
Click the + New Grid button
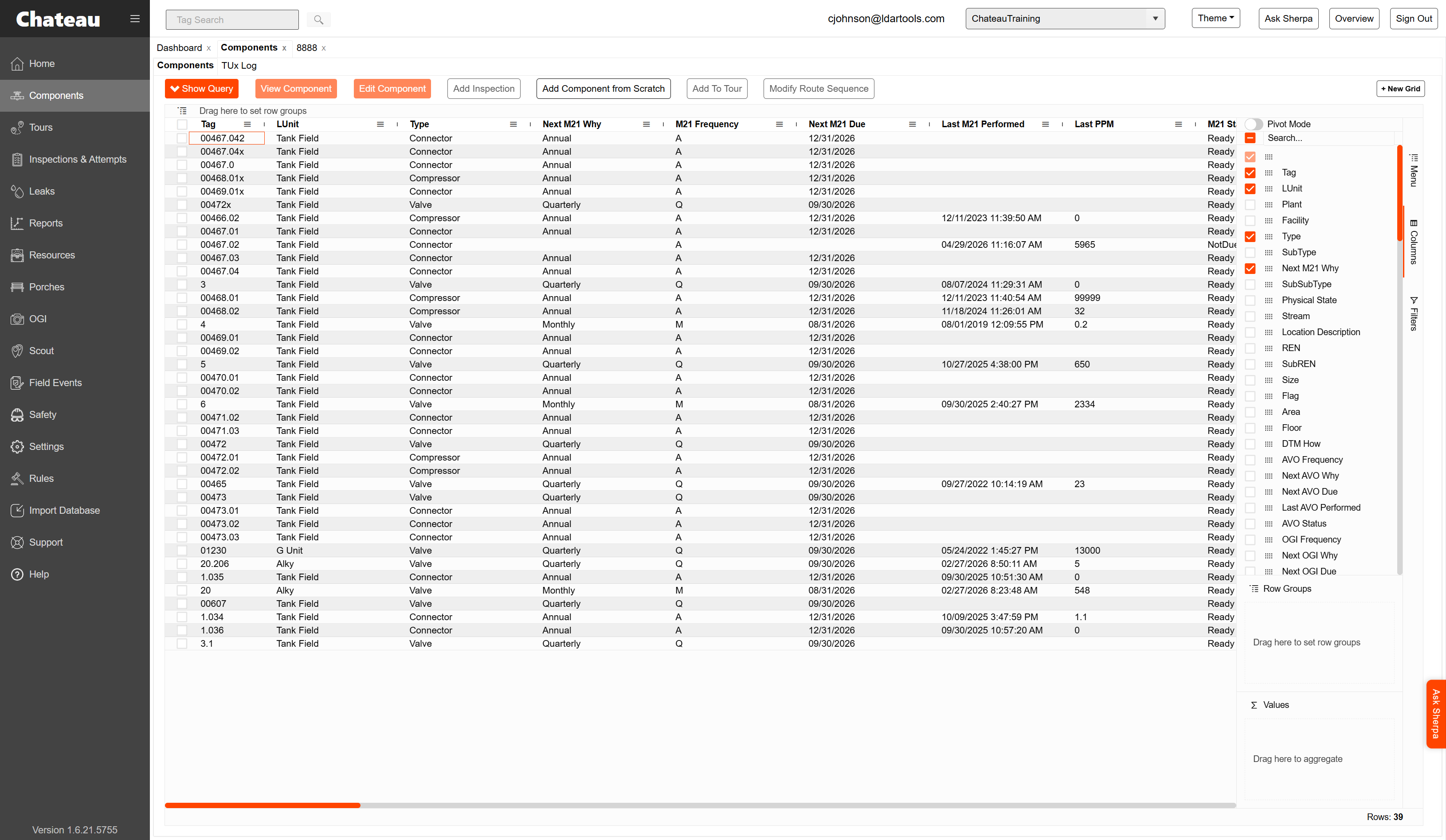[1400, 88]
